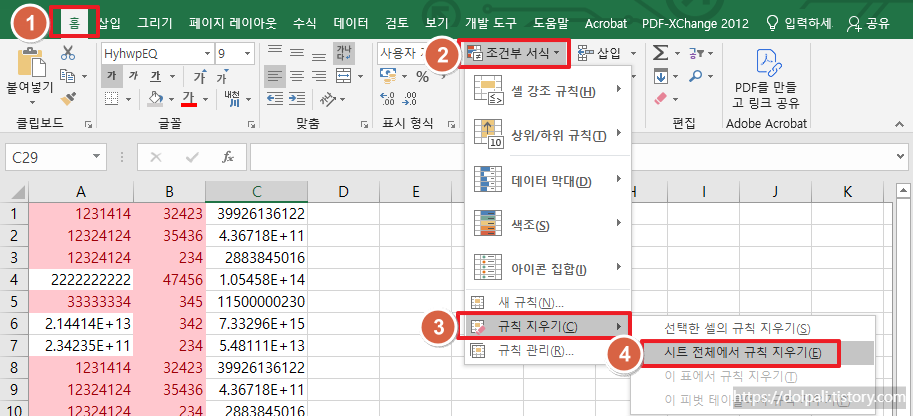Apply the fill color paint bucket

(x=154, y=98)
